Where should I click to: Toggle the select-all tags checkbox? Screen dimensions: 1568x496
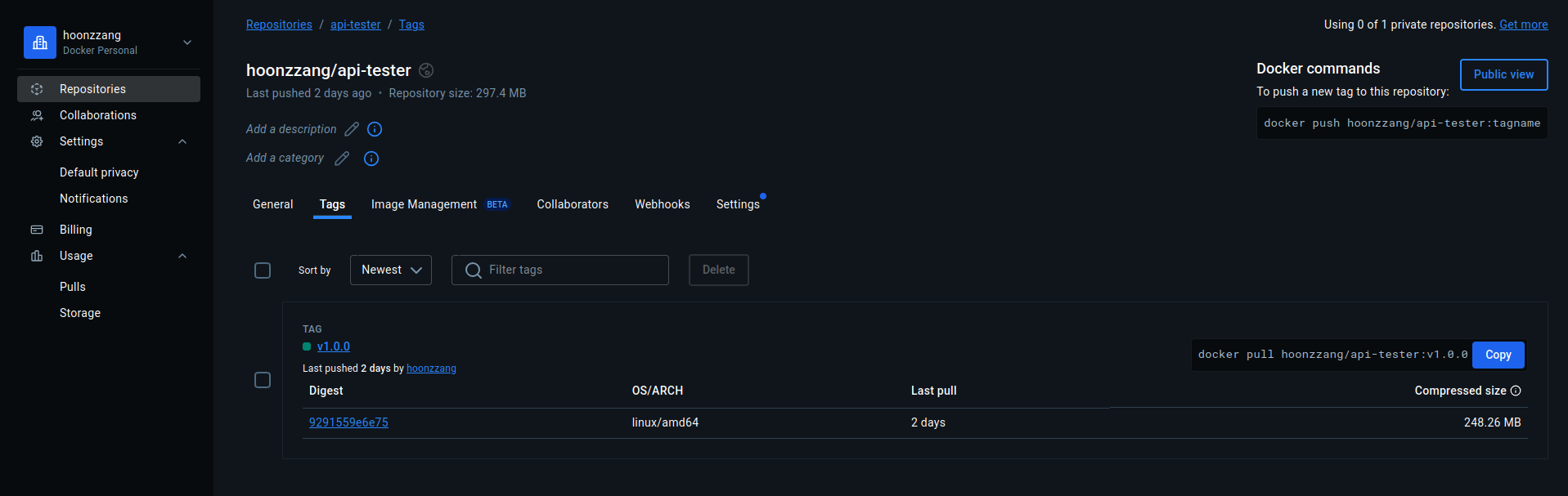[x=263, y=270]
